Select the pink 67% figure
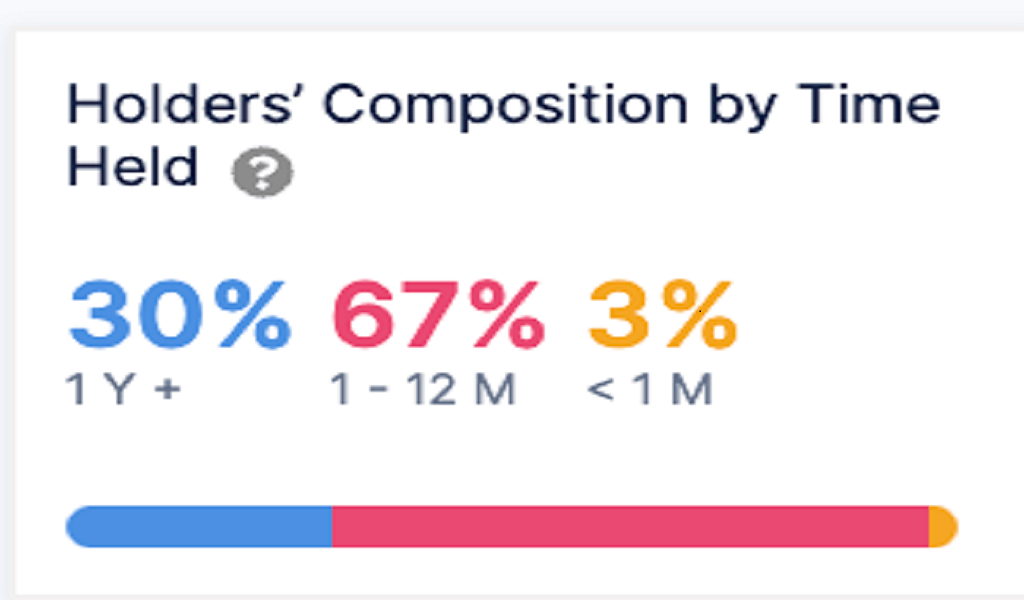The width and height of the screenshot is (1024, 600). pyautogui.click(x=438, y=317)
